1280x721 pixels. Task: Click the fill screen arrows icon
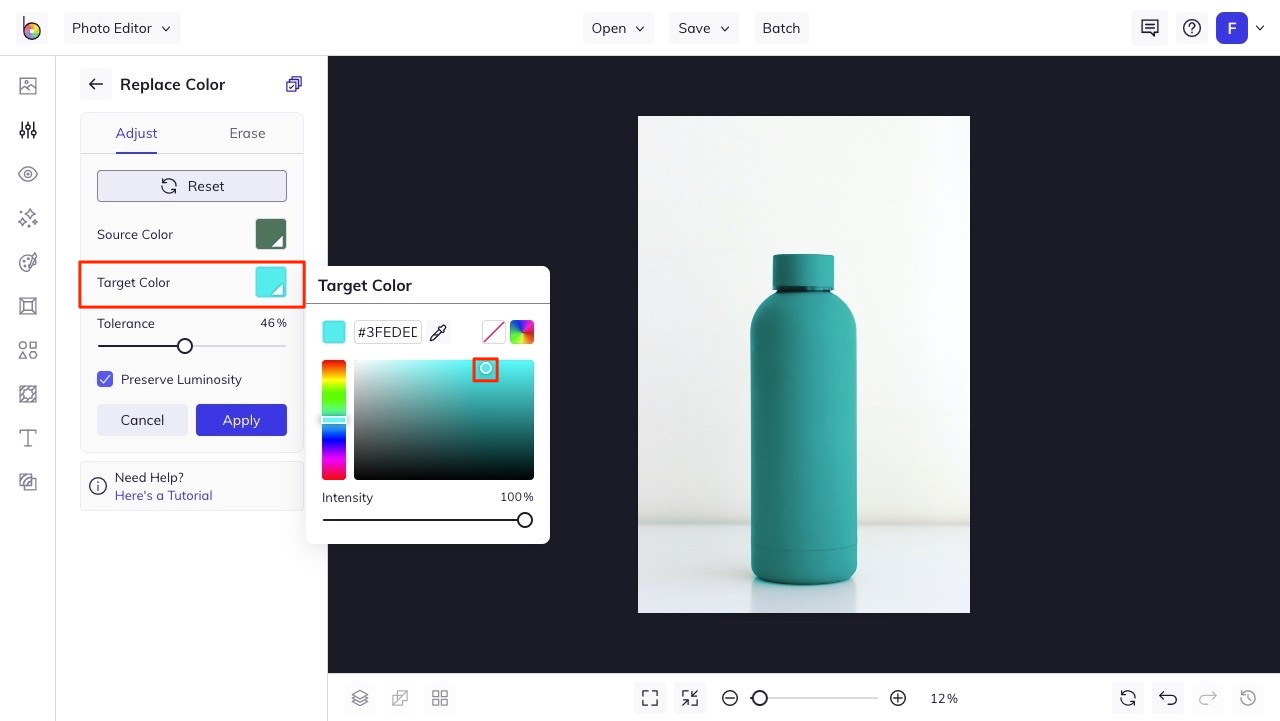point(690,698)
